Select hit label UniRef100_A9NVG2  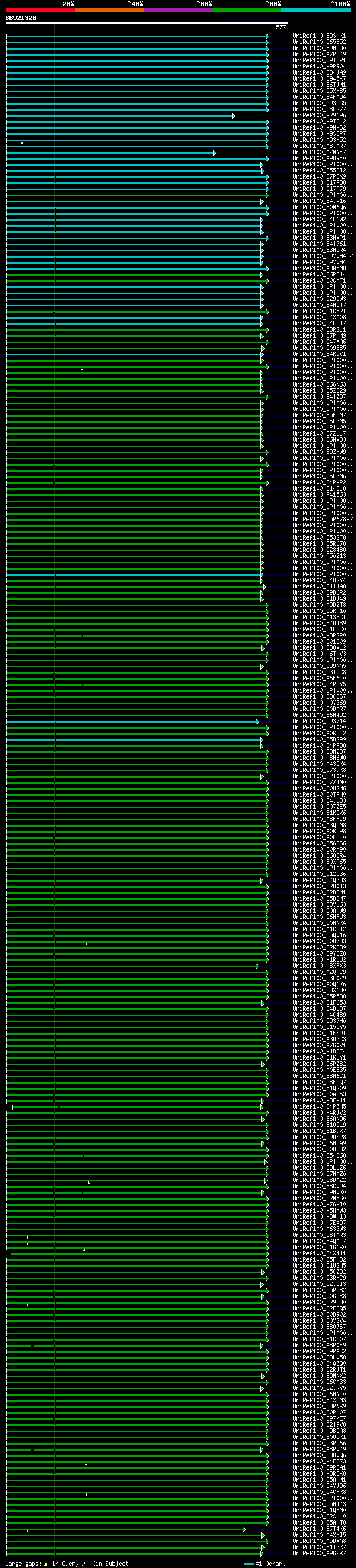click(319, 128)
